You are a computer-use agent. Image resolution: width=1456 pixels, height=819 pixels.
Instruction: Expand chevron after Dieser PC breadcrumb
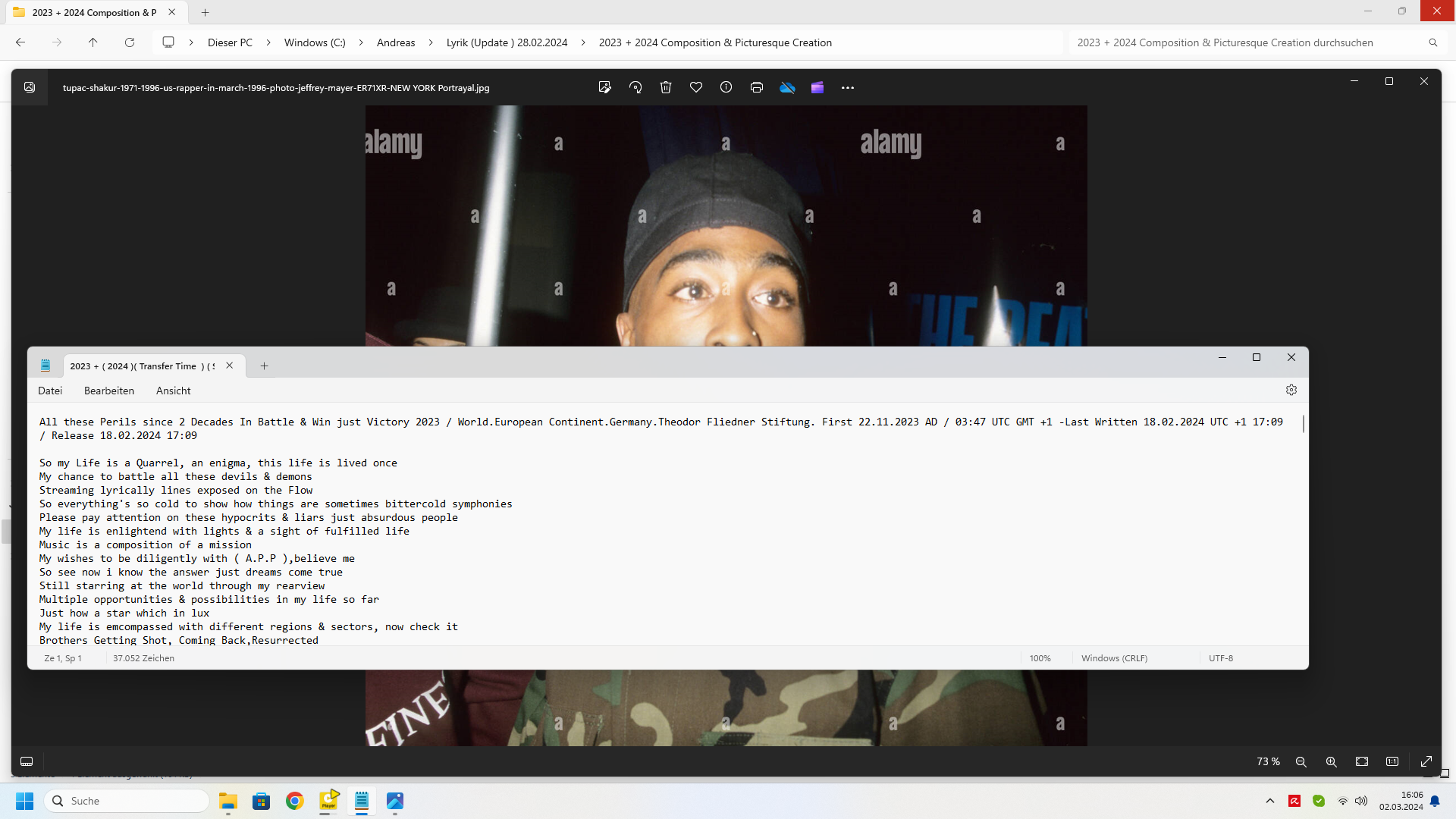coord(268,42)
